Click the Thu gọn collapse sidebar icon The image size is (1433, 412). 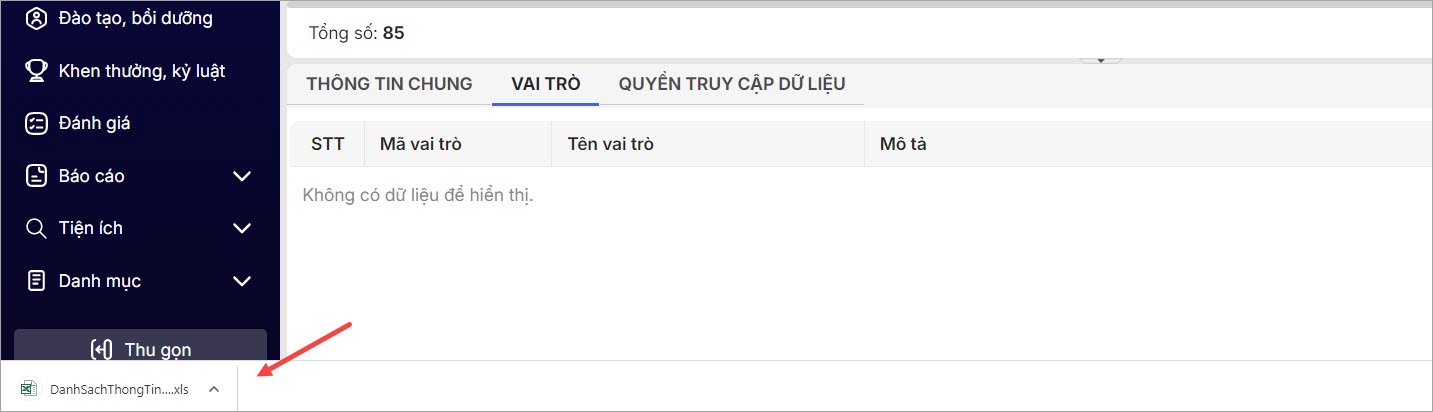pyautogui.click(x=101, y=350)
